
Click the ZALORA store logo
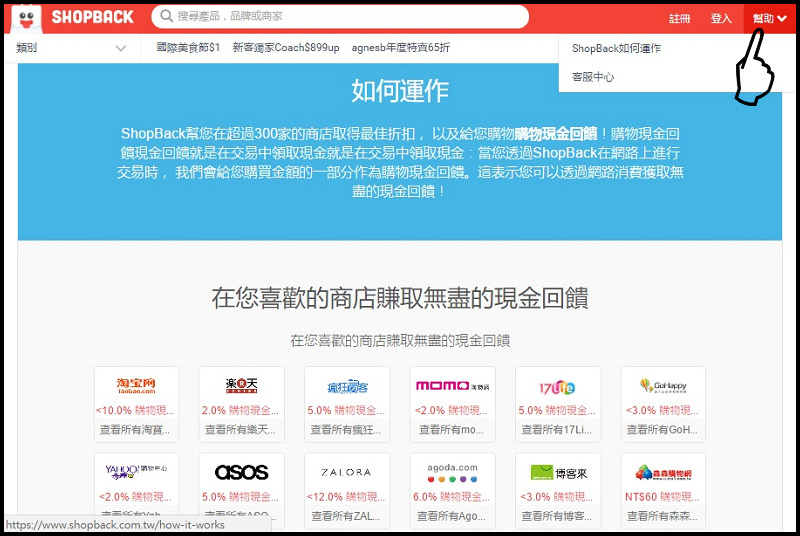346,472
